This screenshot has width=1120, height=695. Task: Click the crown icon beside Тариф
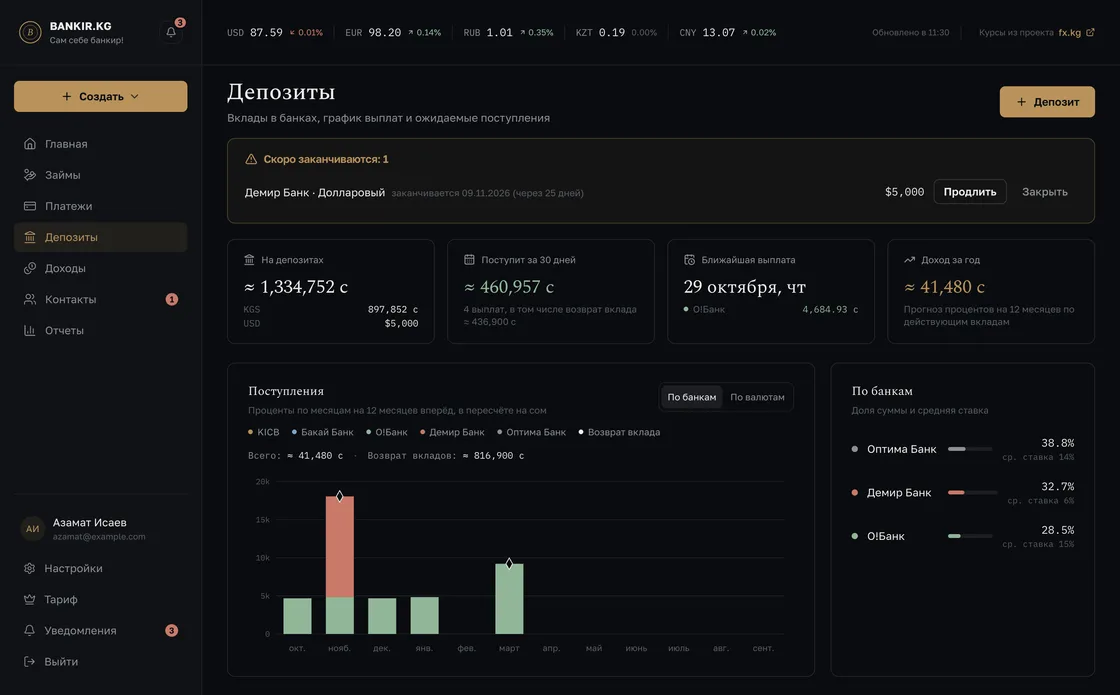(29, 599)
